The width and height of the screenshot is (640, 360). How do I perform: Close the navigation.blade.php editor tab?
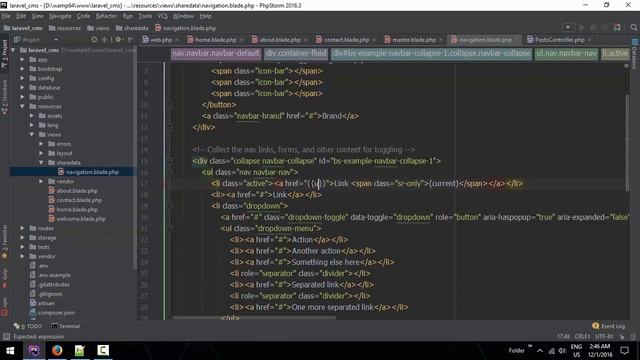tap(517, 40)
